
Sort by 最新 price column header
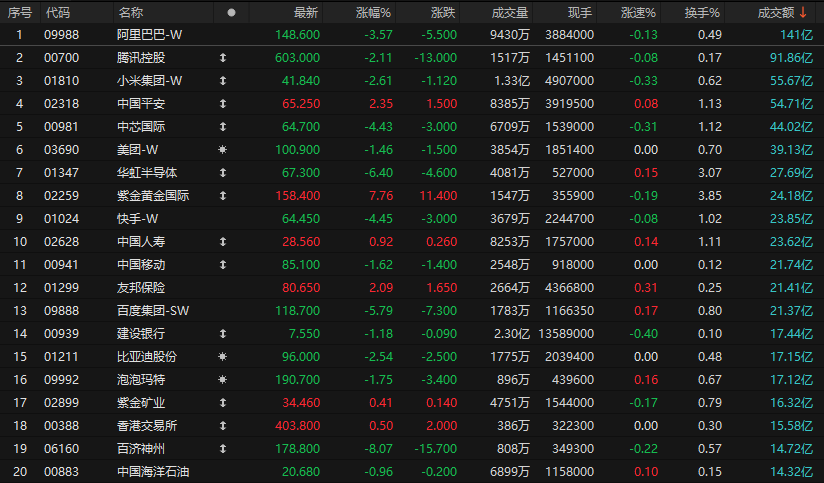click(x=306, y=13)
